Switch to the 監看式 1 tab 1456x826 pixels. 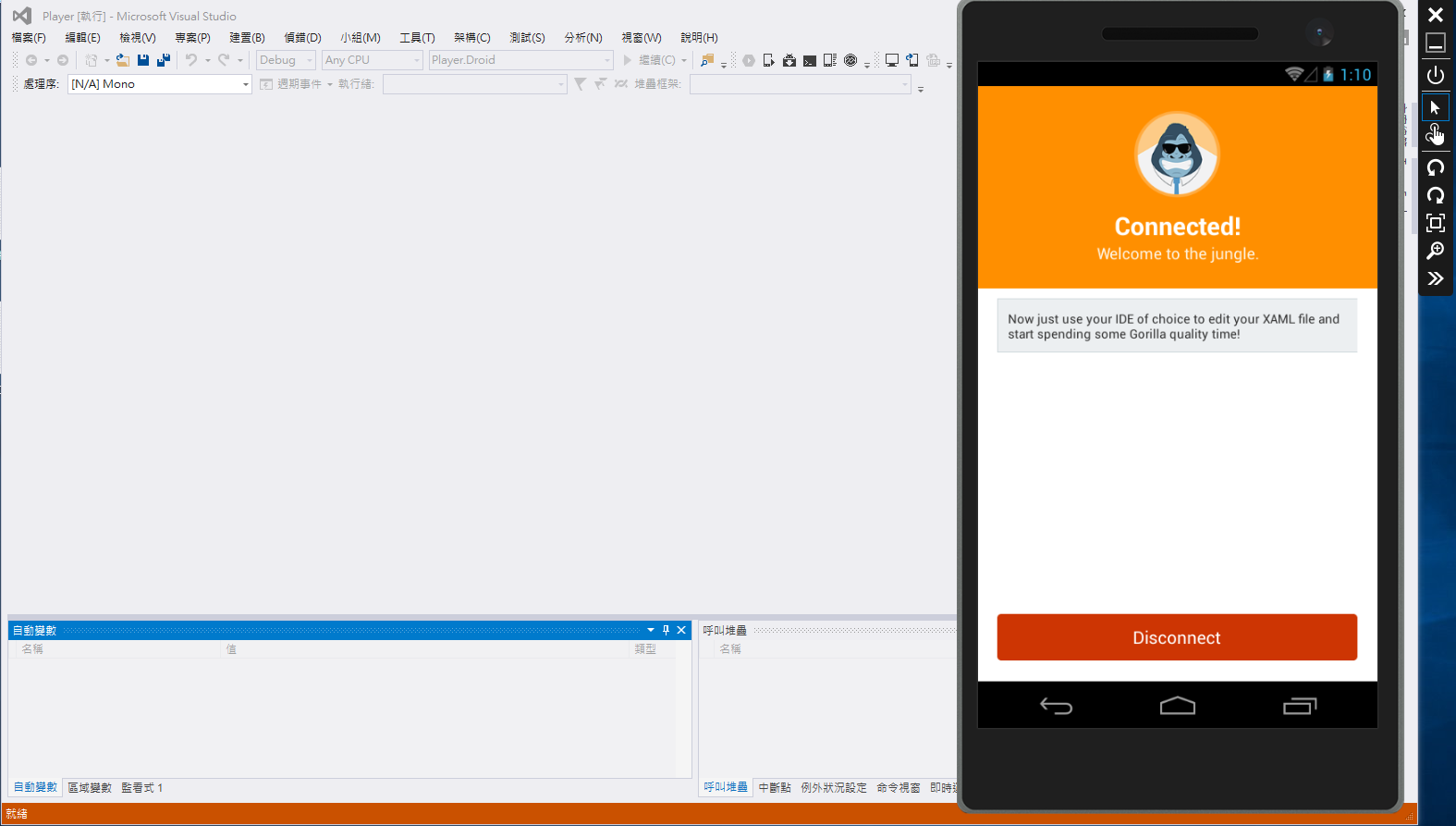(x=141, y=788)
